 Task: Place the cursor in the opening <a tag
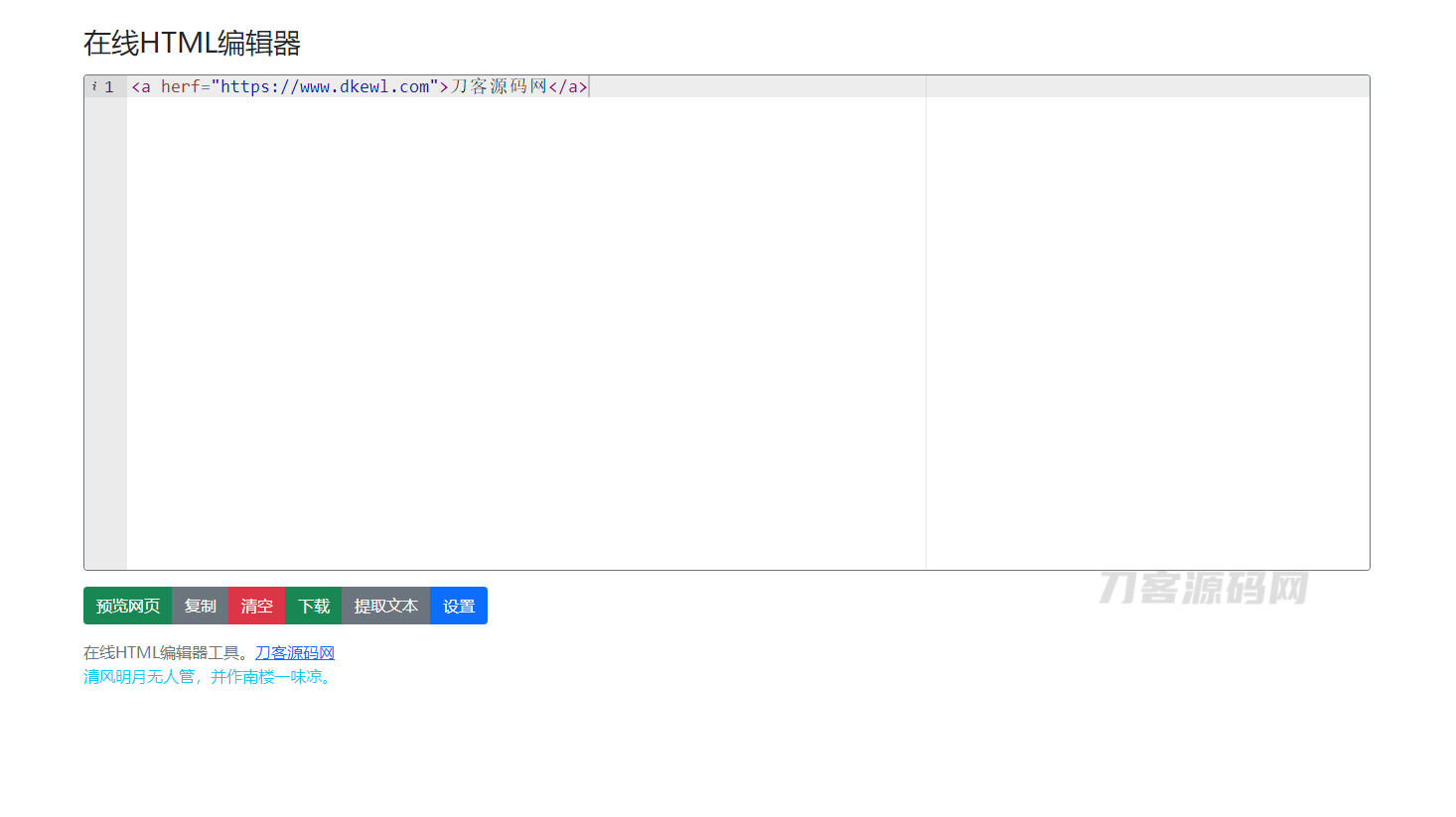[x=142, y=87]
